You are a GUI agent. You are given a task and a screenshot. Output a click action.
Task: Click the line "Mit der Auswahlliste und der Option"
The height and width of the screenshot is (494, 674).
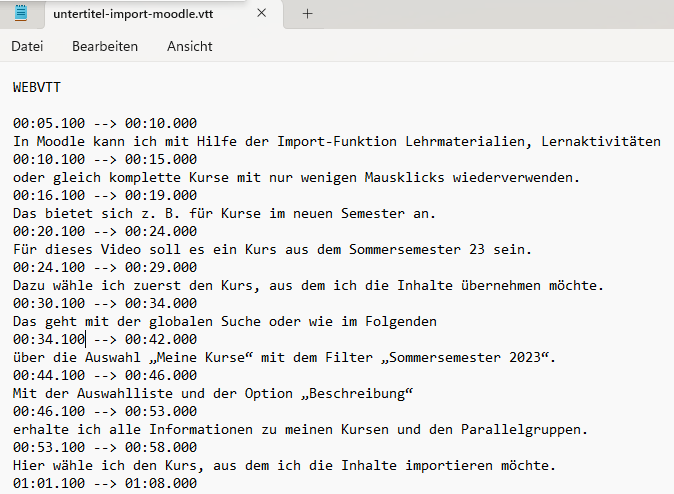pos(212,393)
